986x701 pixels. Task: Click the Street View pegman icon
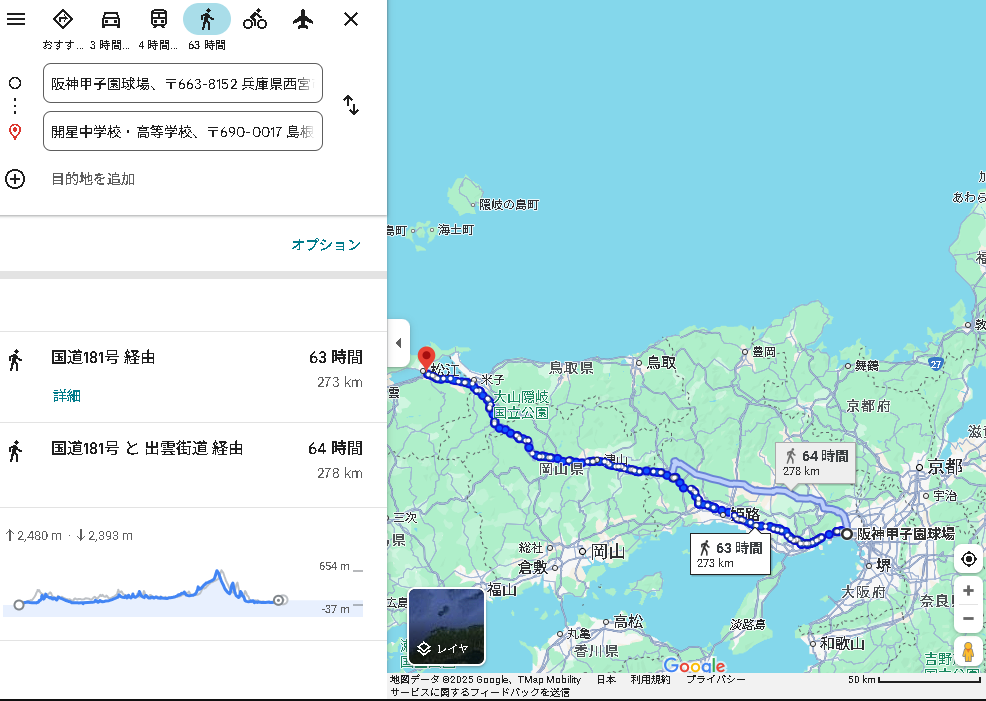pos(968,651)
